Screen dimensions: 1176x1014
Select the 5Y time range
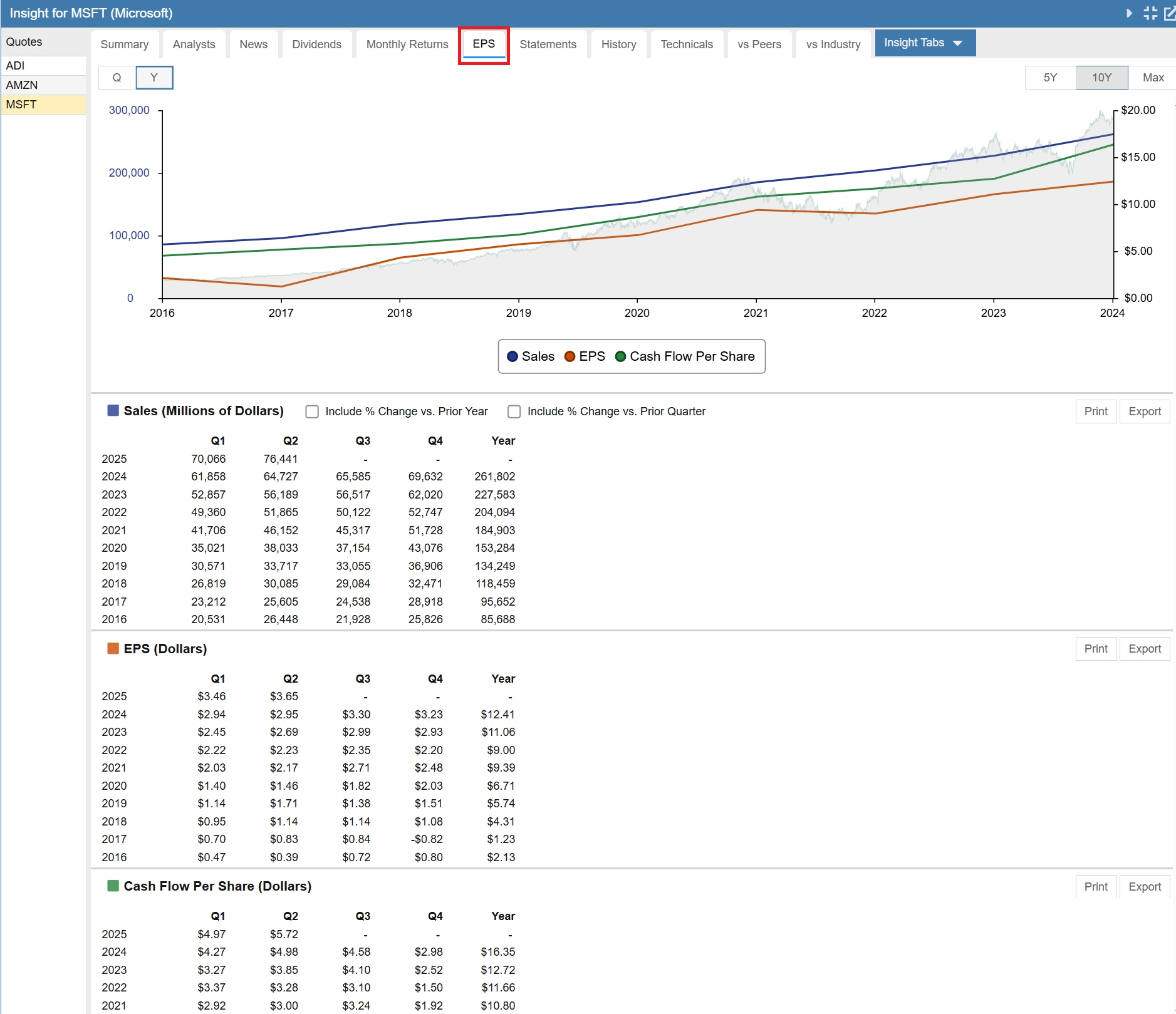[1050, 78]
